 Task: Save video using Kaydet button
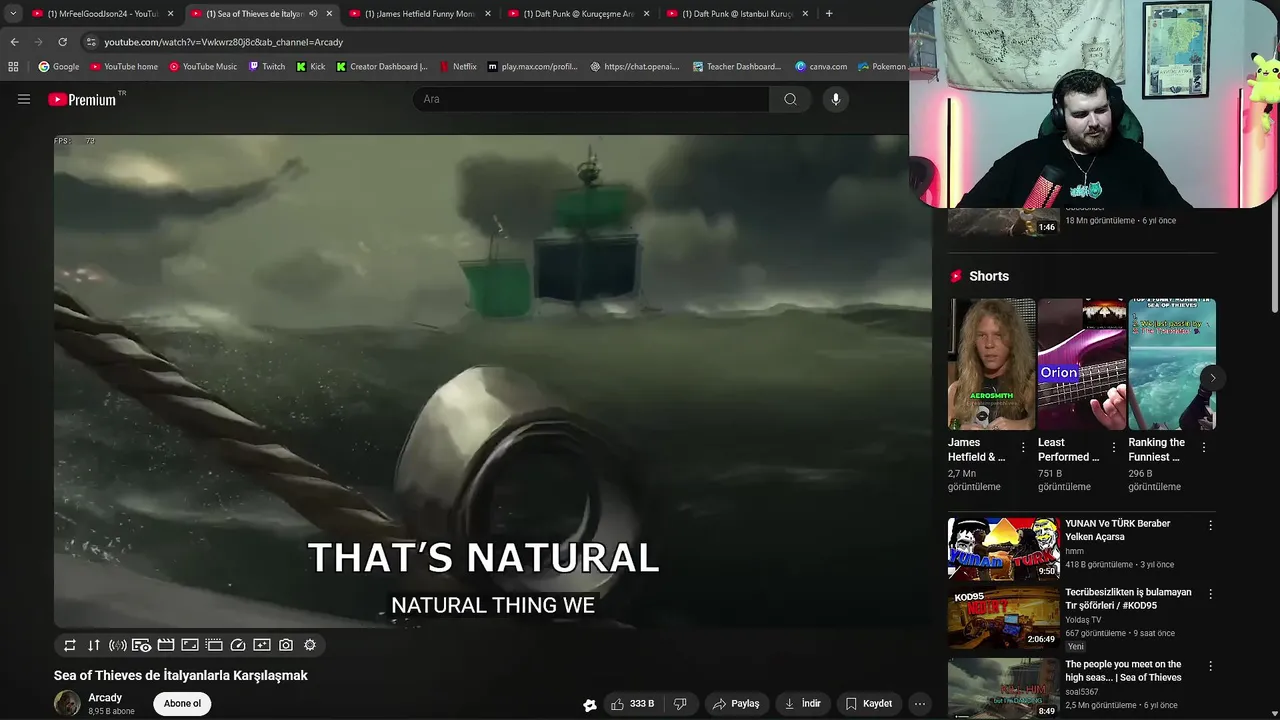tap(868, 704)
